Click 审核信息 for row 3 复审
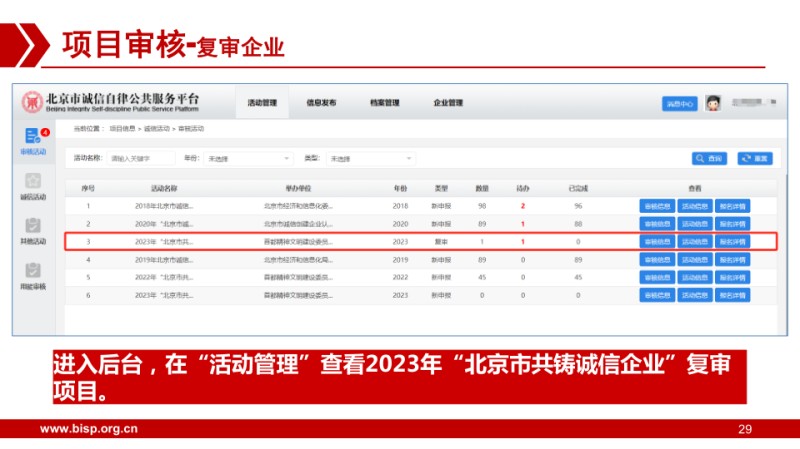 click(x=657, y=242)
